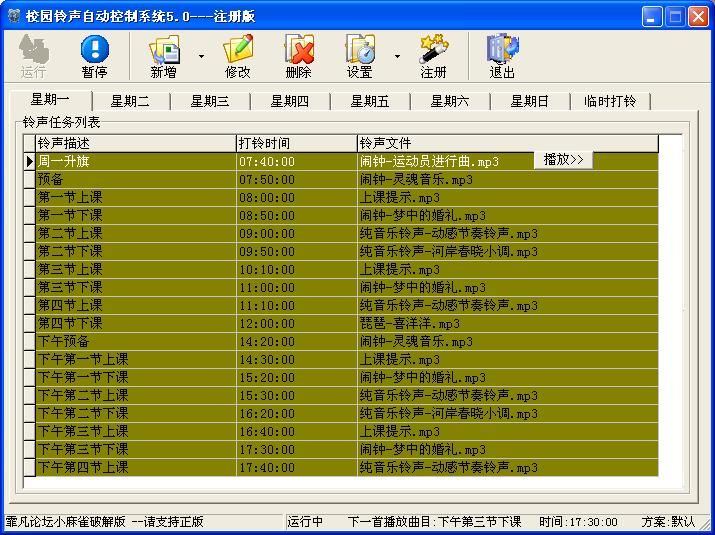Image resolution: width=715 pixels, height=535 pixels.
Task: Select the row selector of 周一升旗
Action: [x=30, y=161]
